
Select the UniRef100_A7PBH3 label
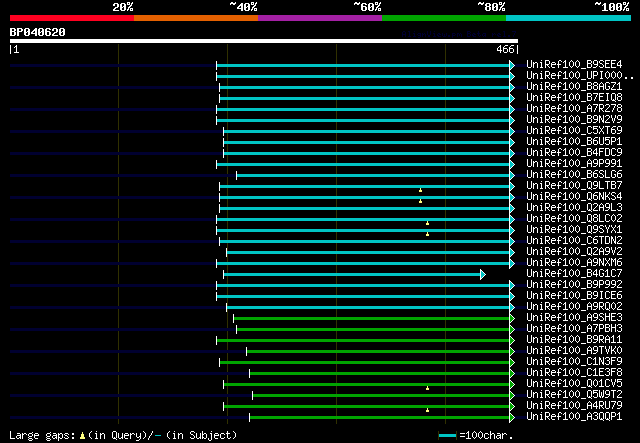[574, 329]
